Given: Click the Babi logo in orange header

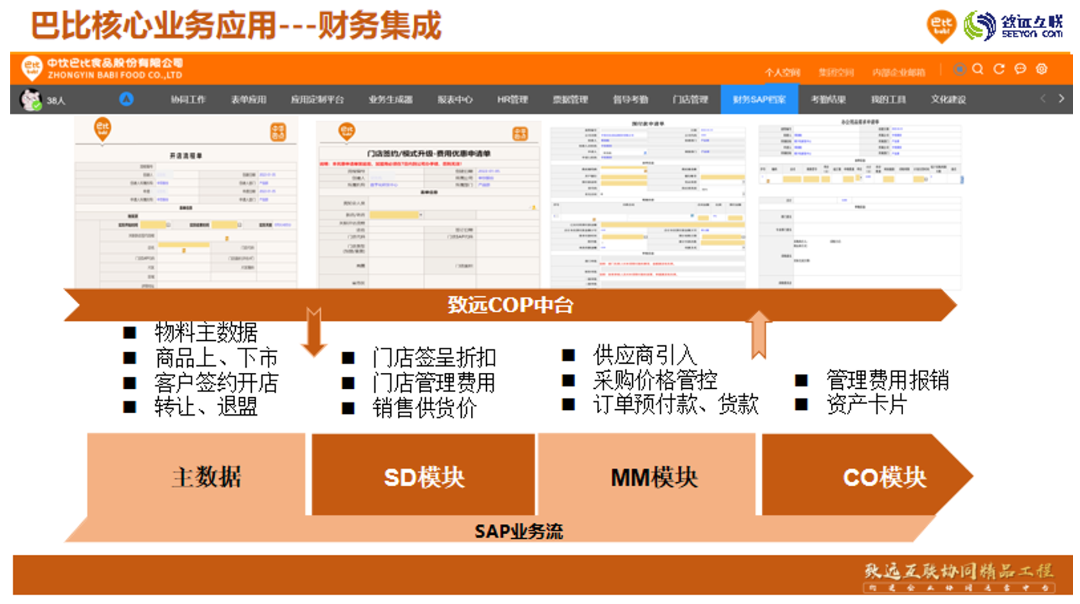Looking at the screenshot, I should tap(32, 69).
